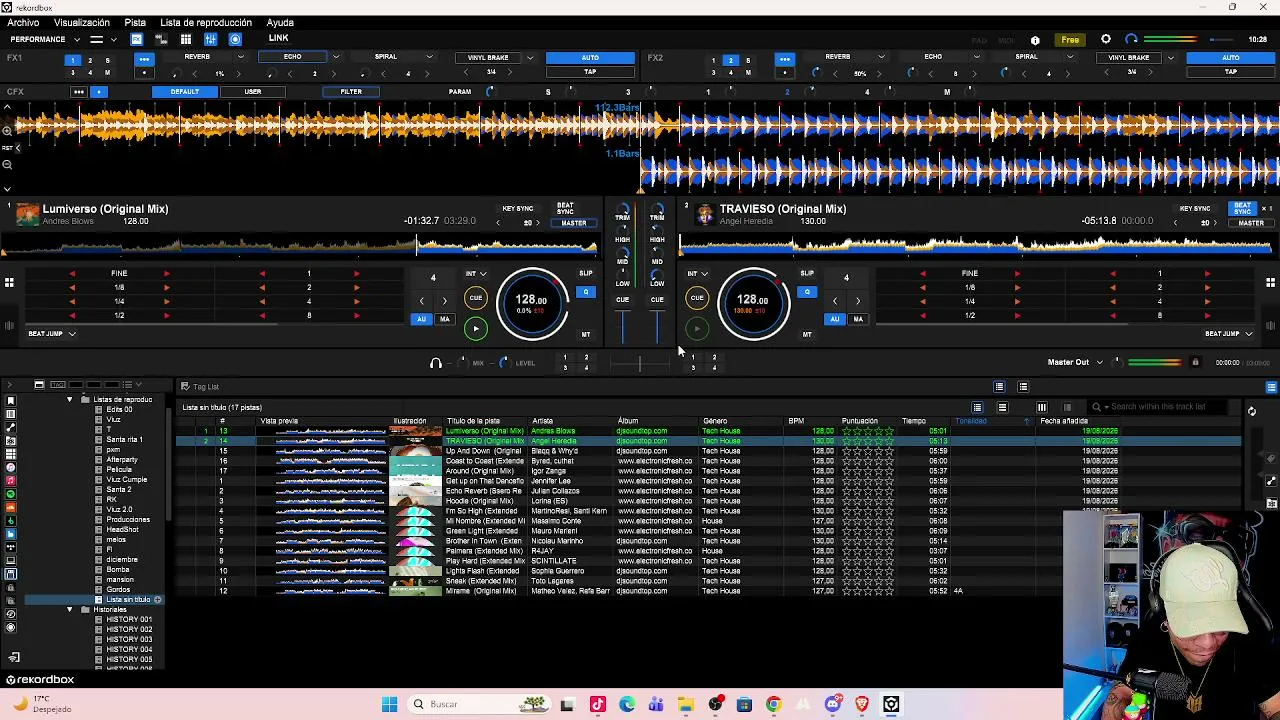
Task: Click the Windows Start button
Action: click(x=389, y=704)
